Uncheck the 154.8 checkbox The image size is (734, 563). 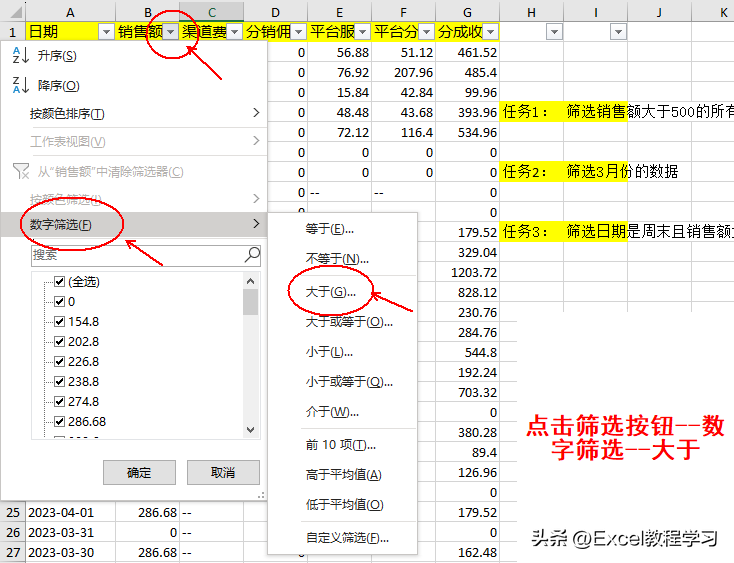click(x=59, y=322)
